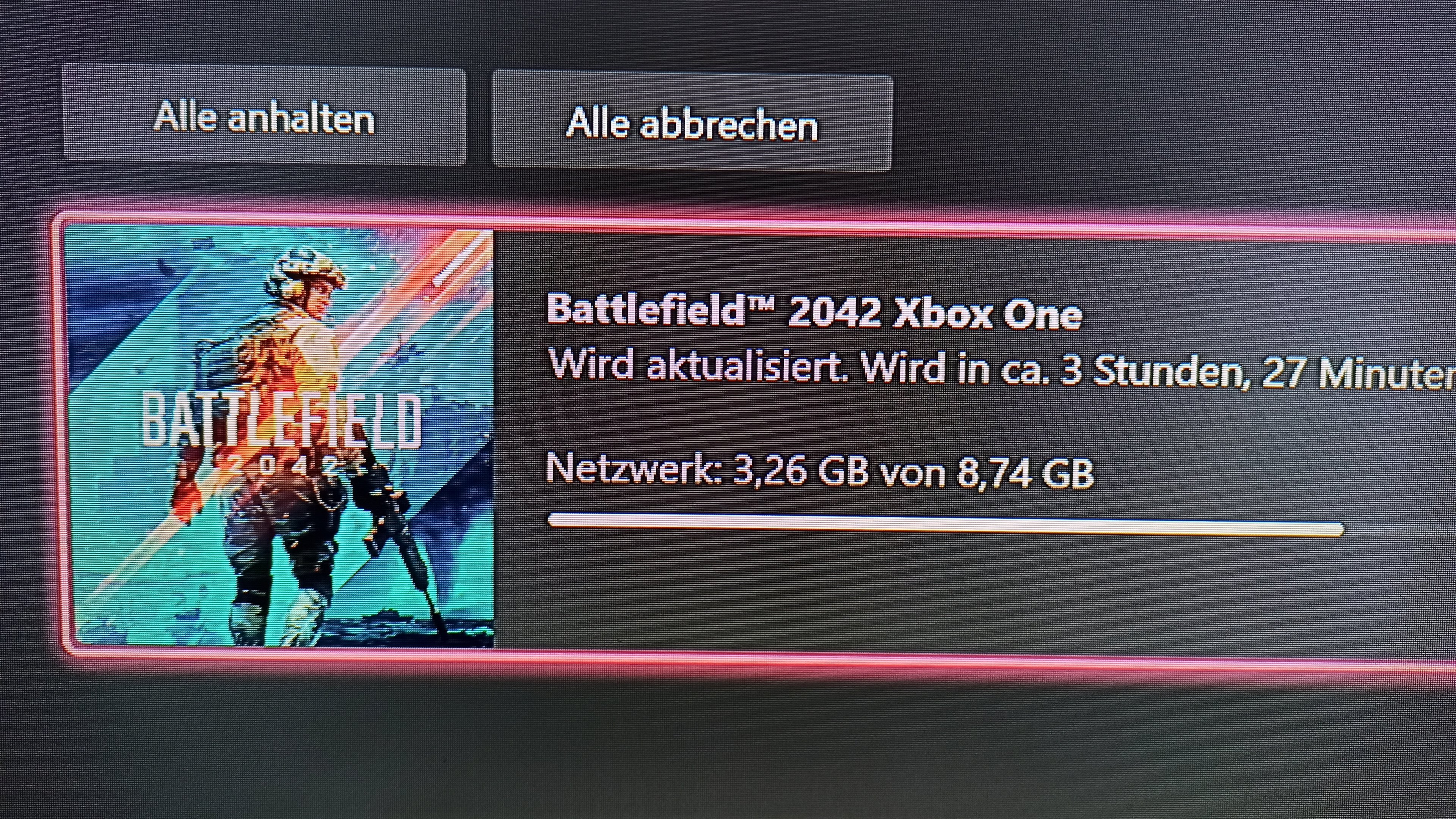The image size is (1456, 819).
Task: Click the BATTLEFIELD logo text on cover
Action: (x=281, y=419)
